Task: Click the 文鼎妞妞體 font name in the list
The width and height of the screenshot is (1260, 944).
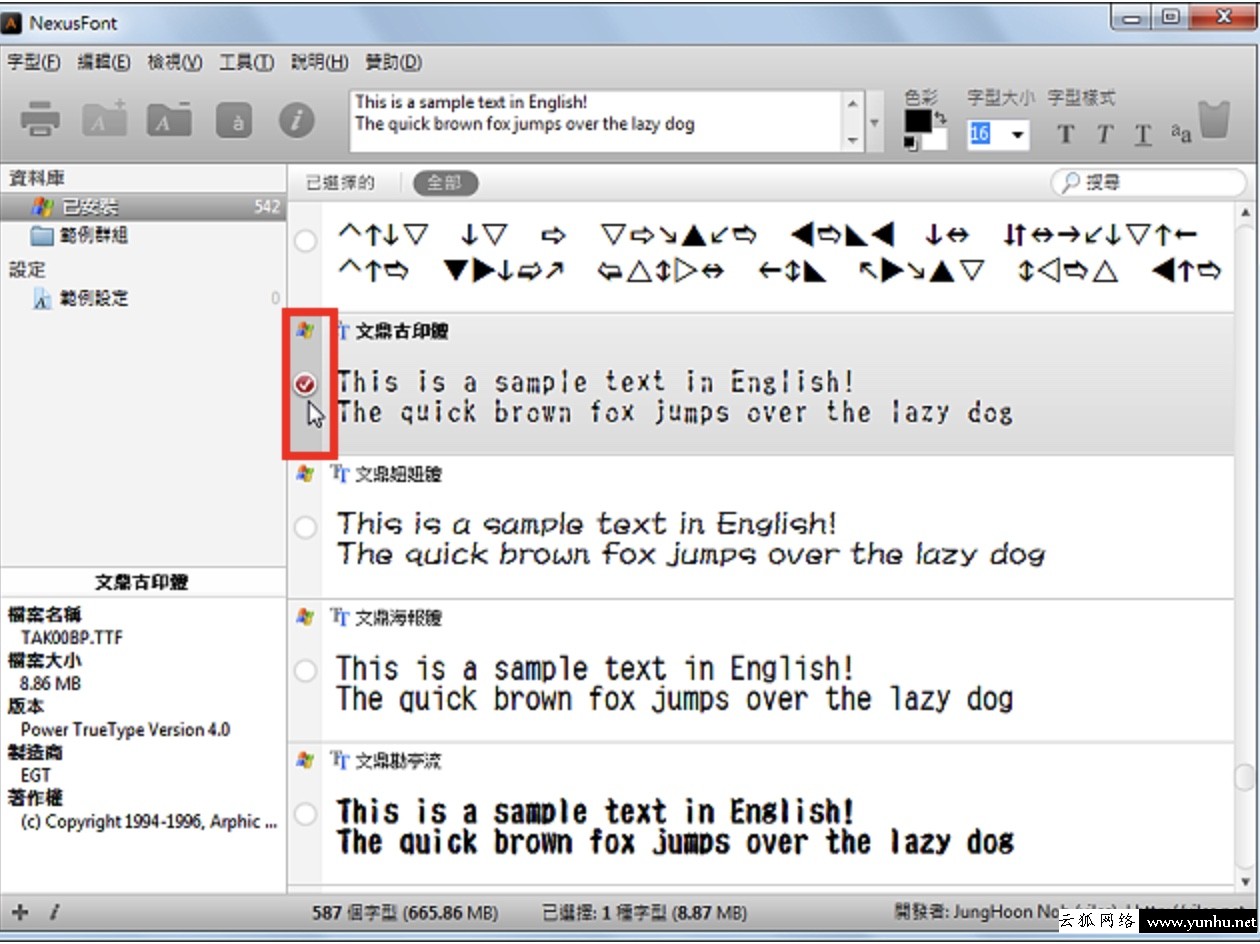Action: (399, 474)
